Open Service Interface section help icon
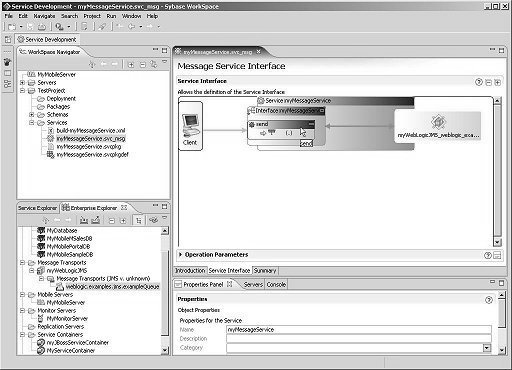This screenshot has height=370, width=512. pos(479,82)
